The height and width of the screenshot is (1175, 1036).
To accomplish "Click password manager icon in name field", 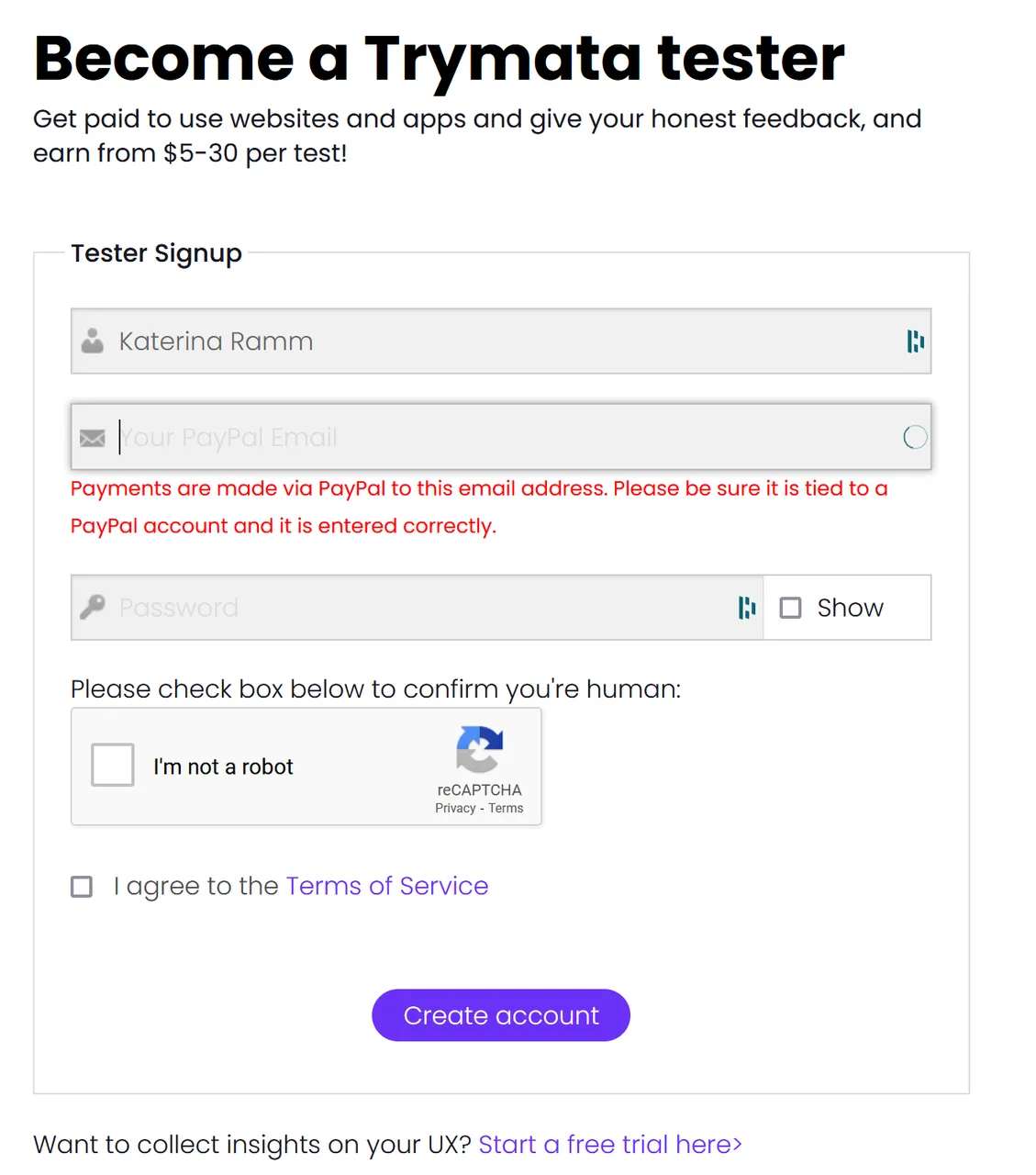I will [915, 341].
